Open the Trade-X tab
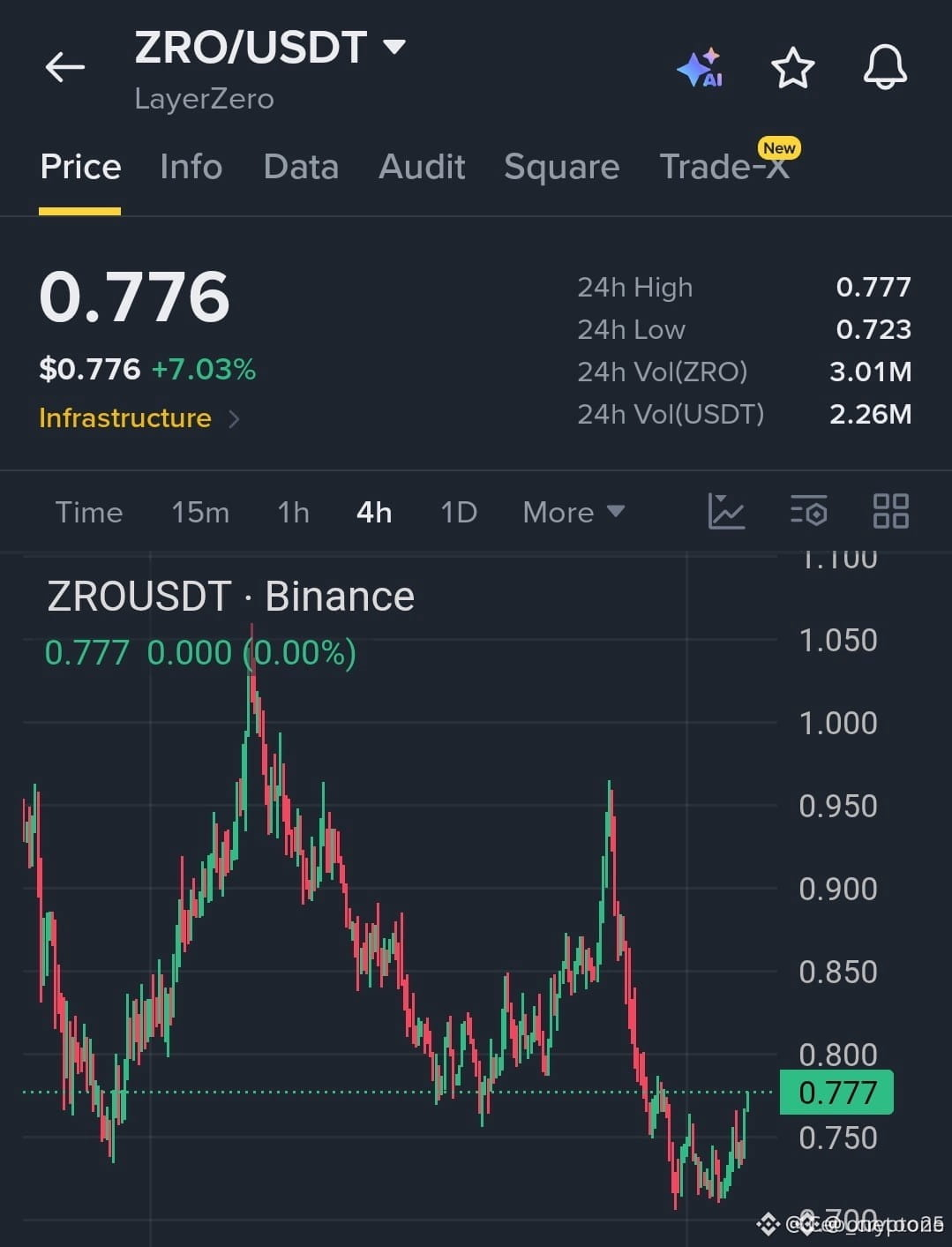The image size is (952, 1247). coord(724,167)
